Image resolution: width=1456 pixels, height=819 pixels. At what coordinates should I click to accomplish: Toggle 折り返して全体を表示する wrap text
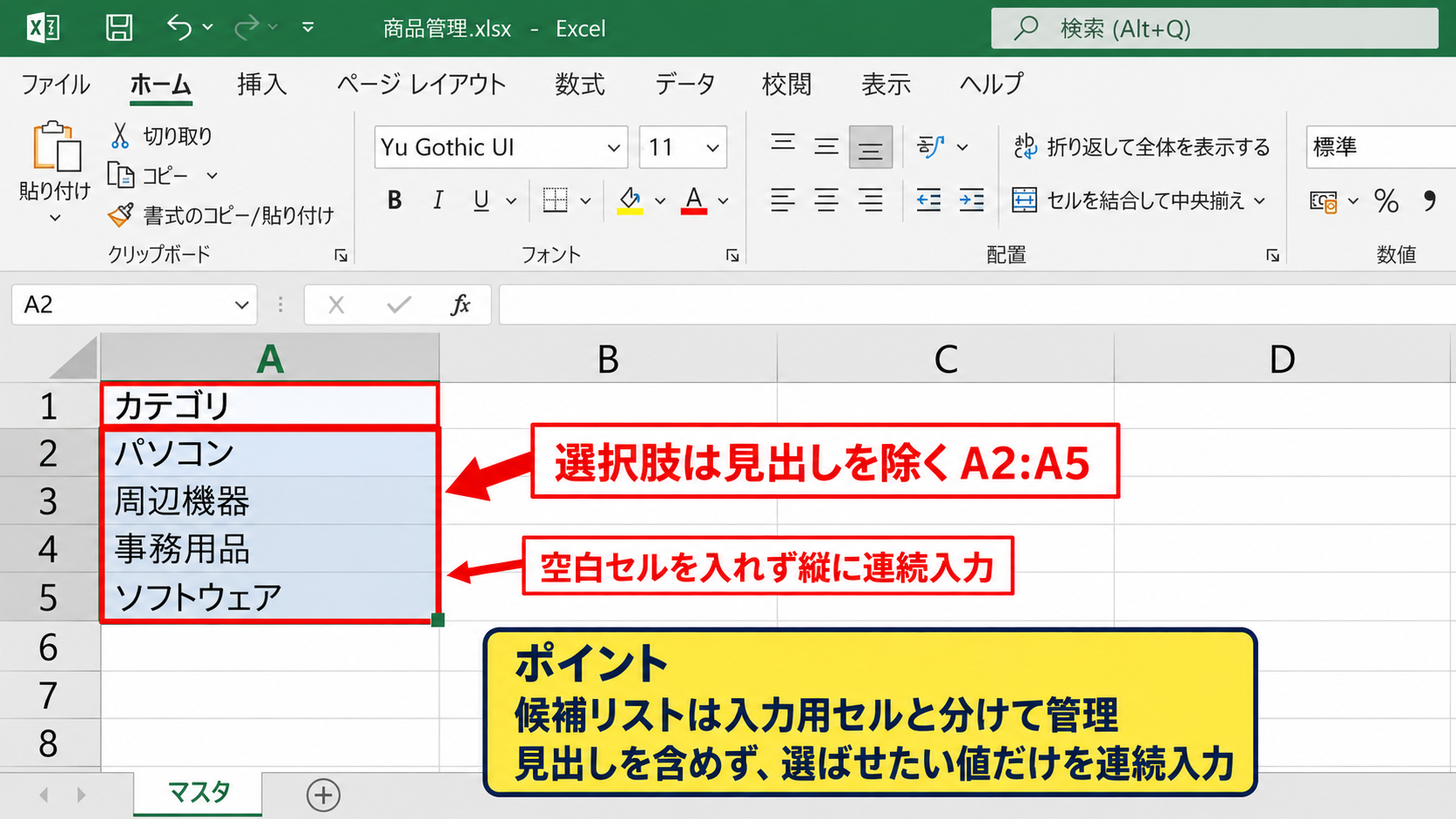[1142, 147]
